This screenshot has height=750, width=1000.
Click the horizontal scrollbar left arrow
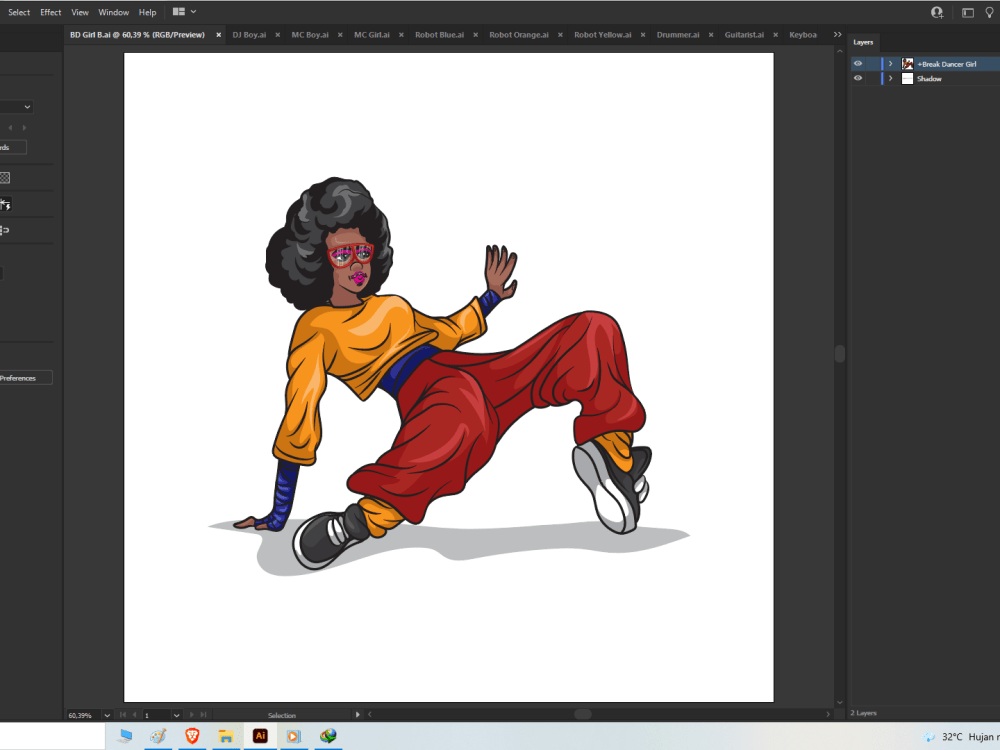[x=370, y=714]
